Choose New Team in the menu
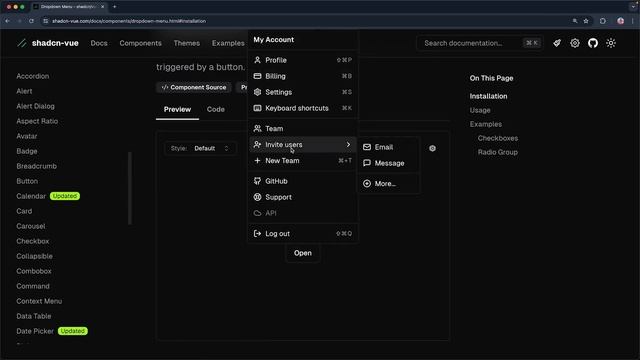 pos(302,161)
